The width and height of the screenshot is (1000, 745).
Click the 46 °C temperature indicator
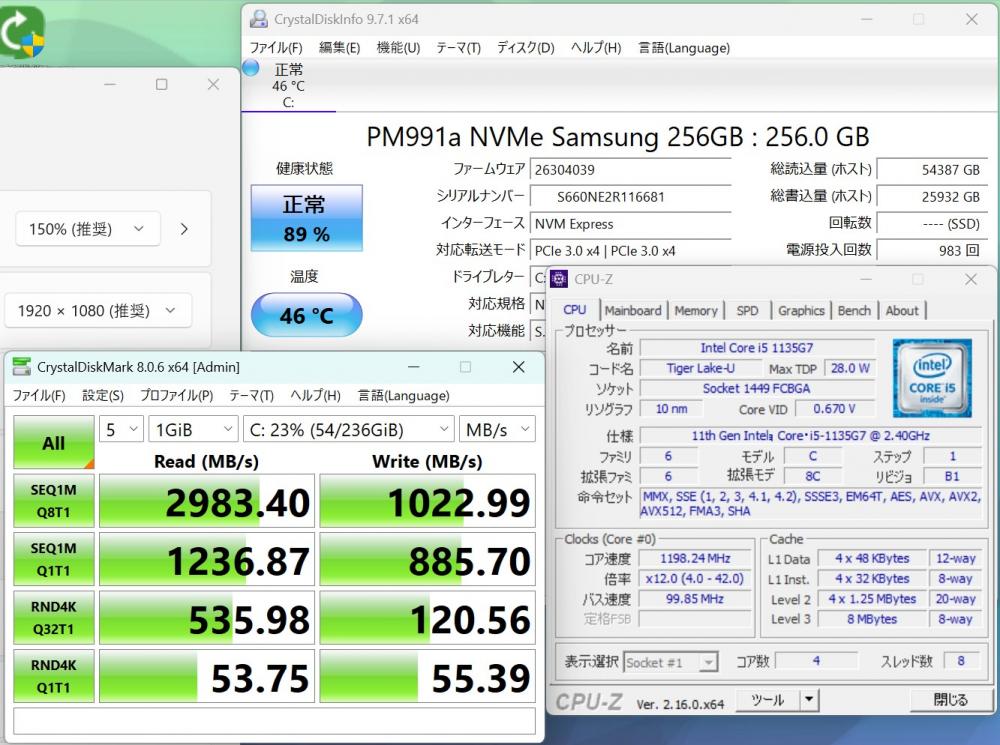pyautogui.click(x=306, y=316)
